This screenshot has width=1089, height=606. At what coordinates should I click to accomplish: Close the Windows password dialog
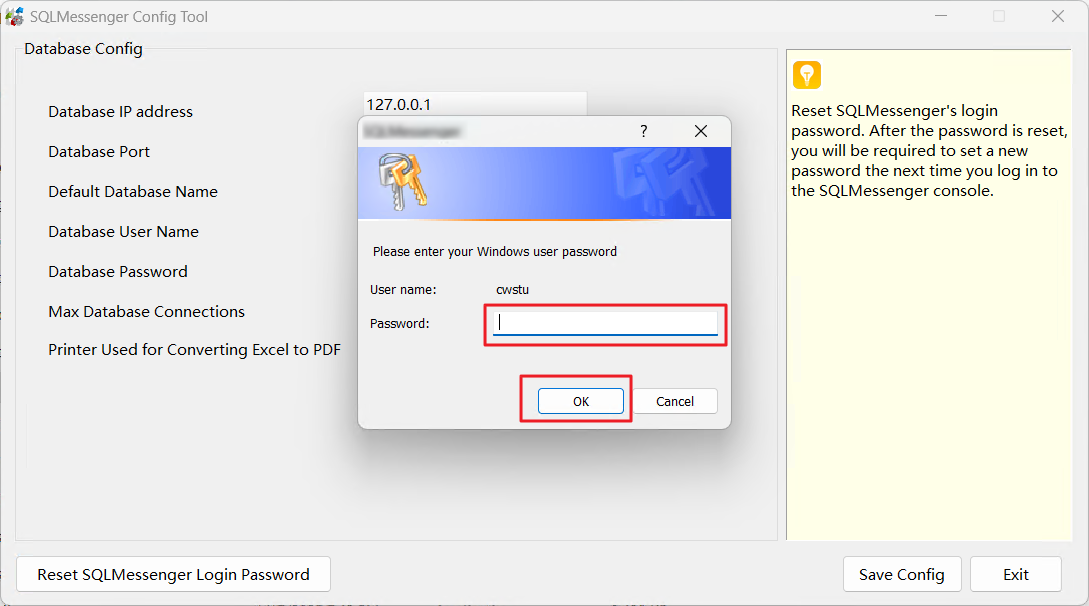point(700,131)
